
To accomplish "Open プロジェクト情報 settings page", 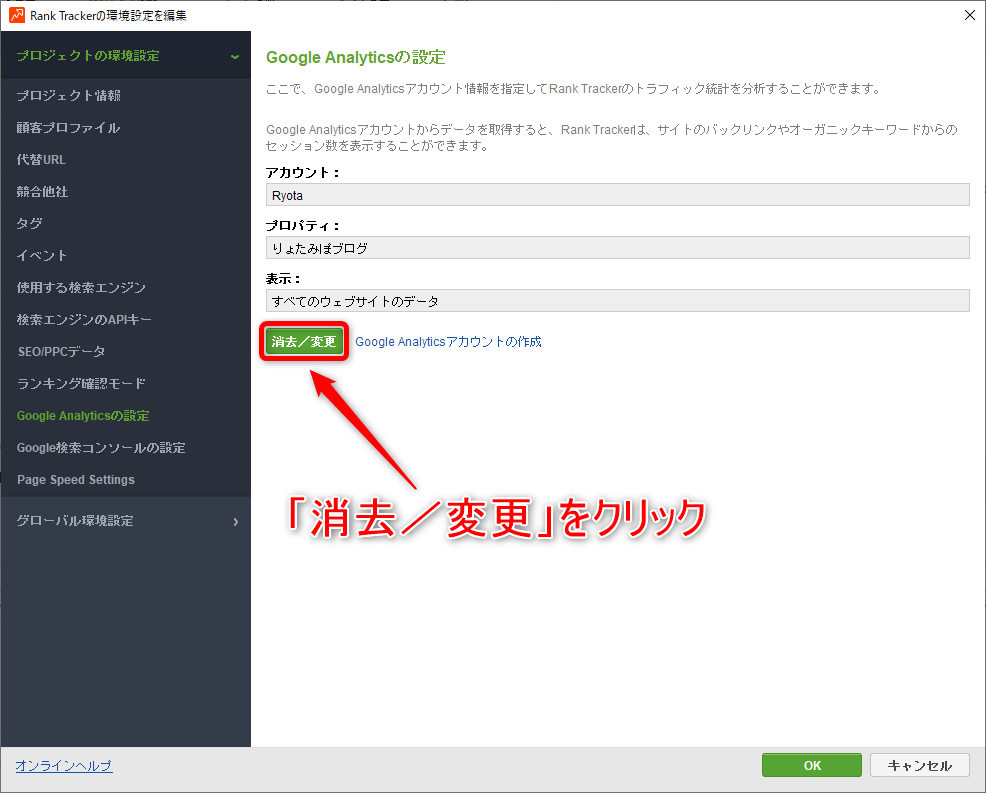I will click(x=69, y=96).
